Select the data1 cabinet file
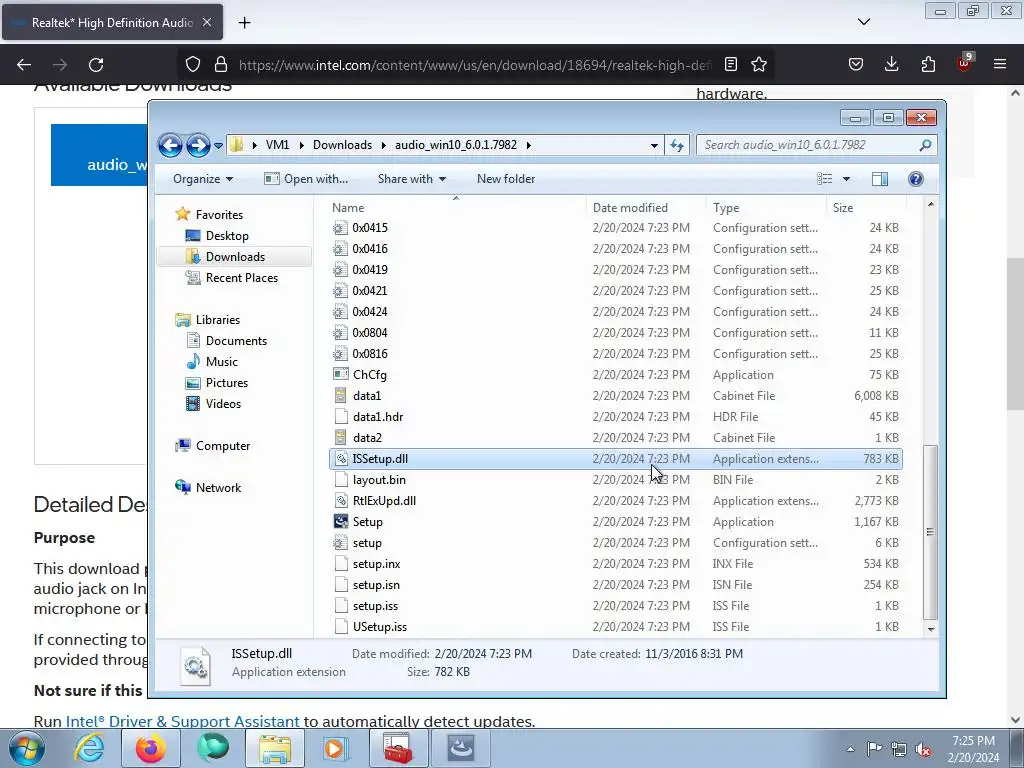 pyautogui.click(x=616, y=396)
